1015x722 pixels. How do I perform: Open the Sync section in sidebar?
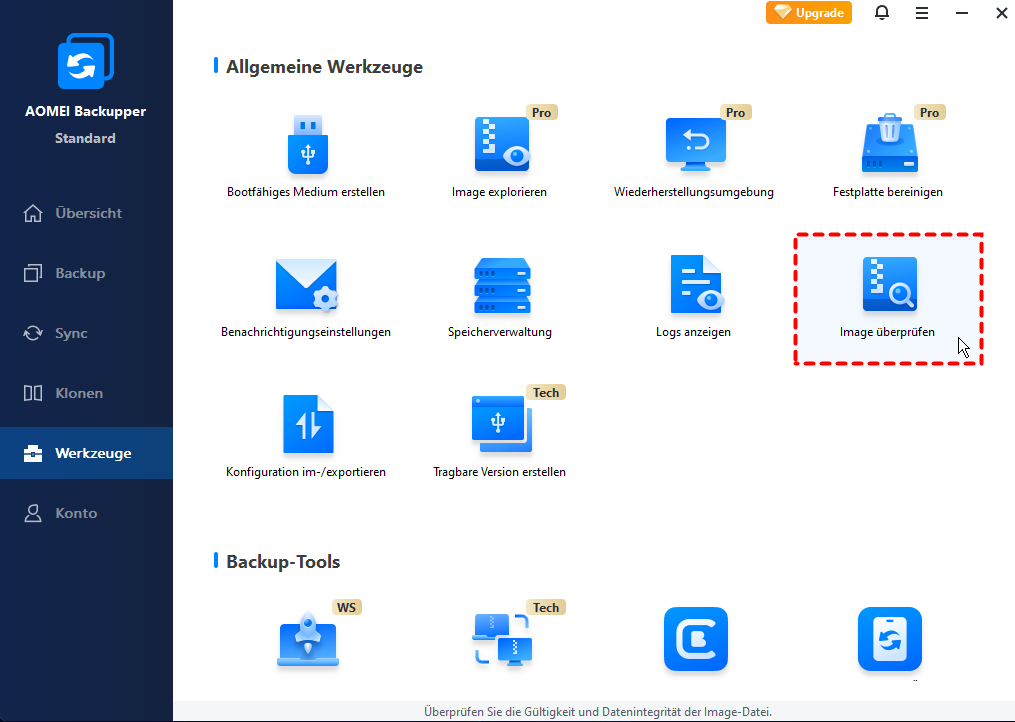point(86,333)
